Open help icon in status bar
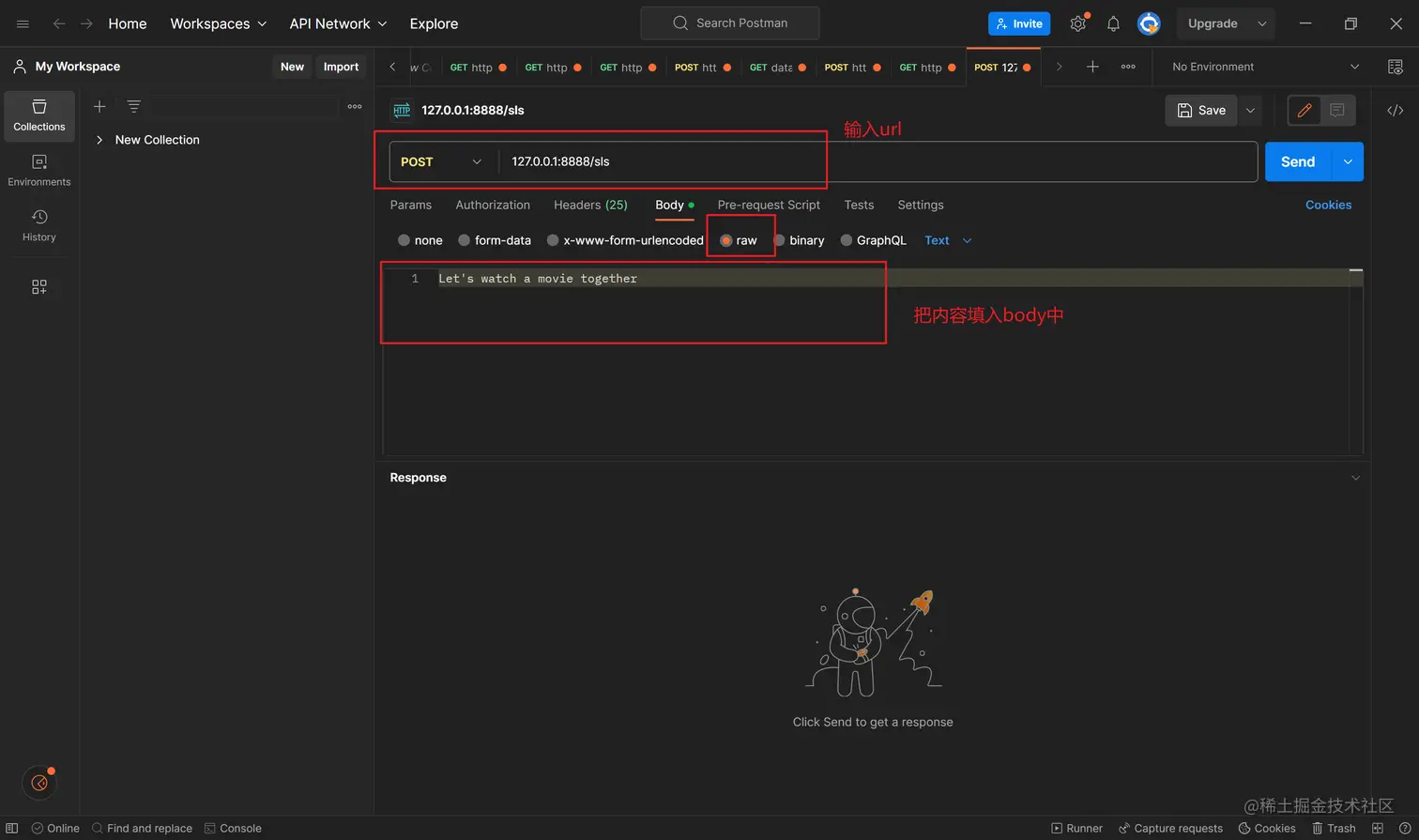The height and width of the screenshot is (840, 1419). click(1405, 828)
